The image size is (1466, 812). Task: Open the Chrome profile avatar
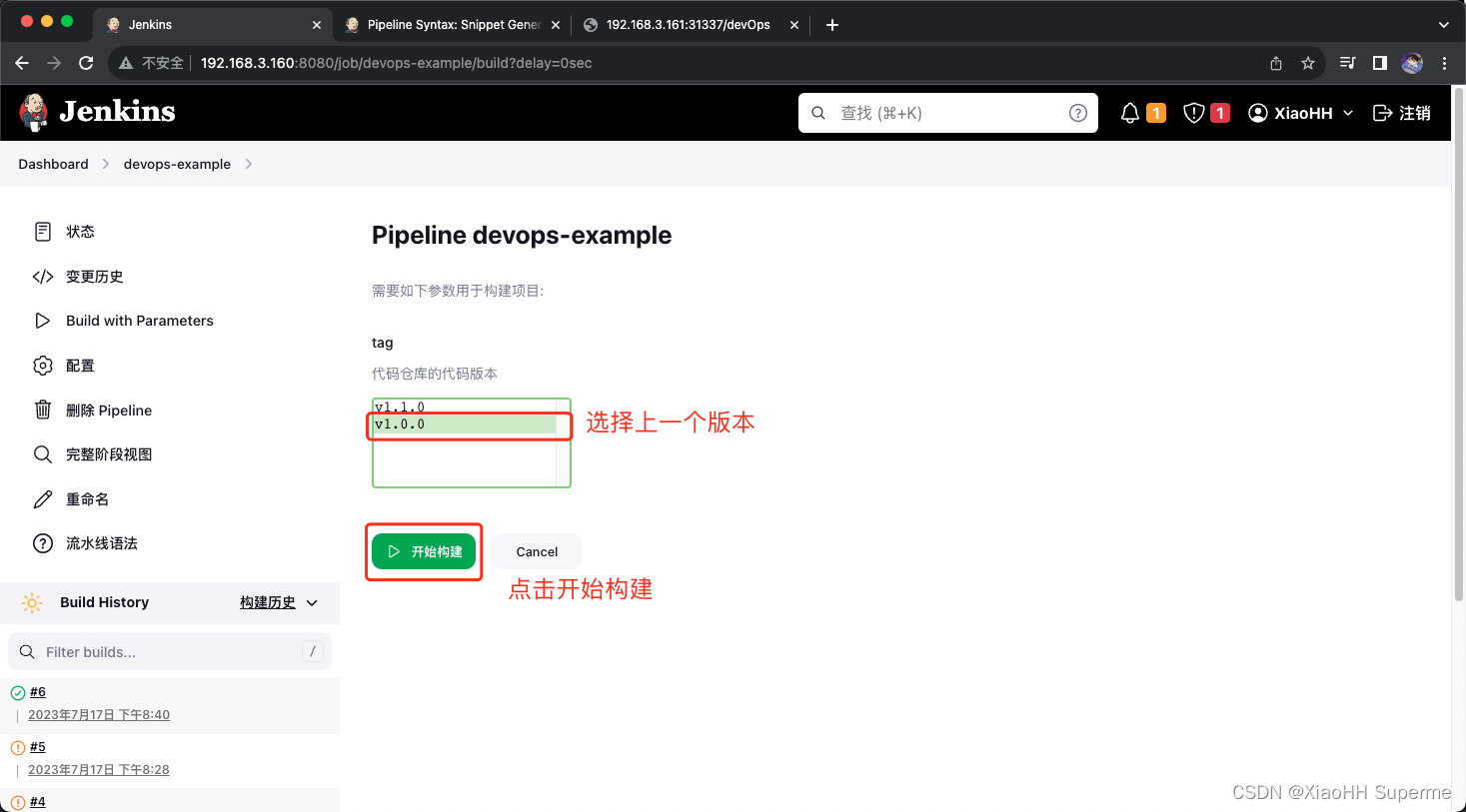[x=1412, y=63]
